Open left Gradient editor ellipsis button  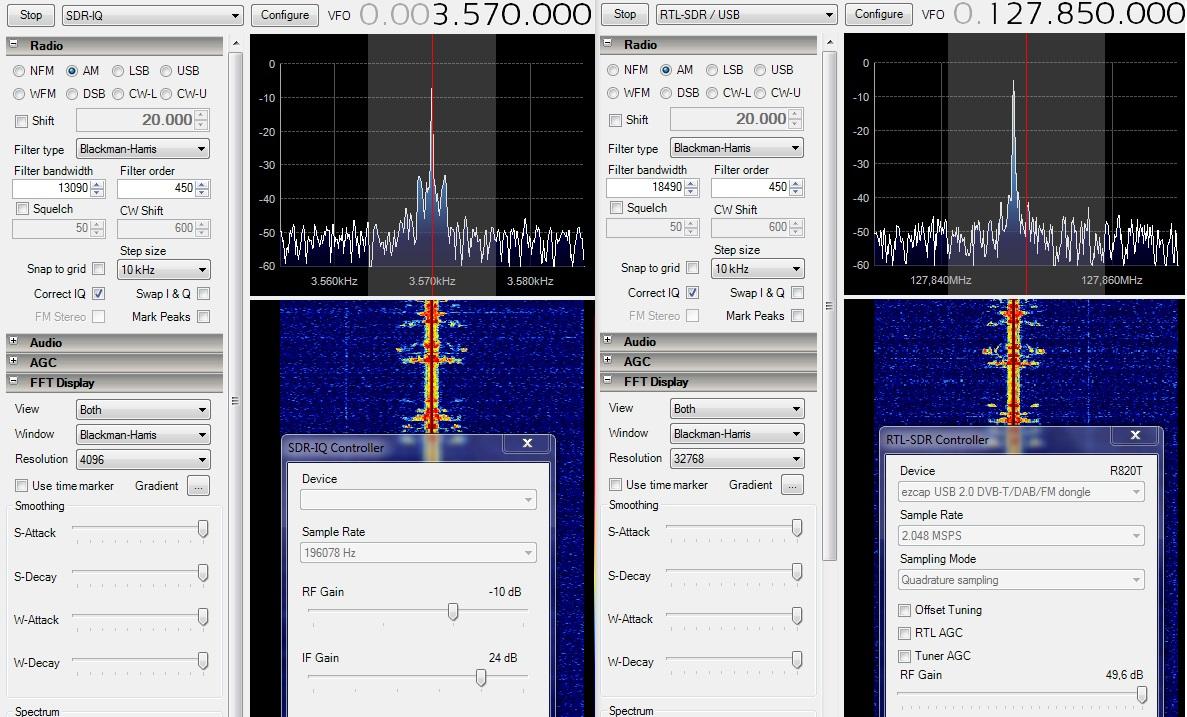point(198,486)
